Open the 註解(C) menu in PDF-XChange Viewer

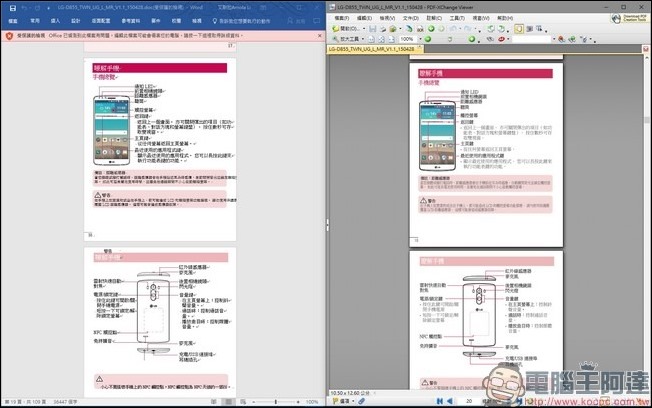[x=434, y=18]
